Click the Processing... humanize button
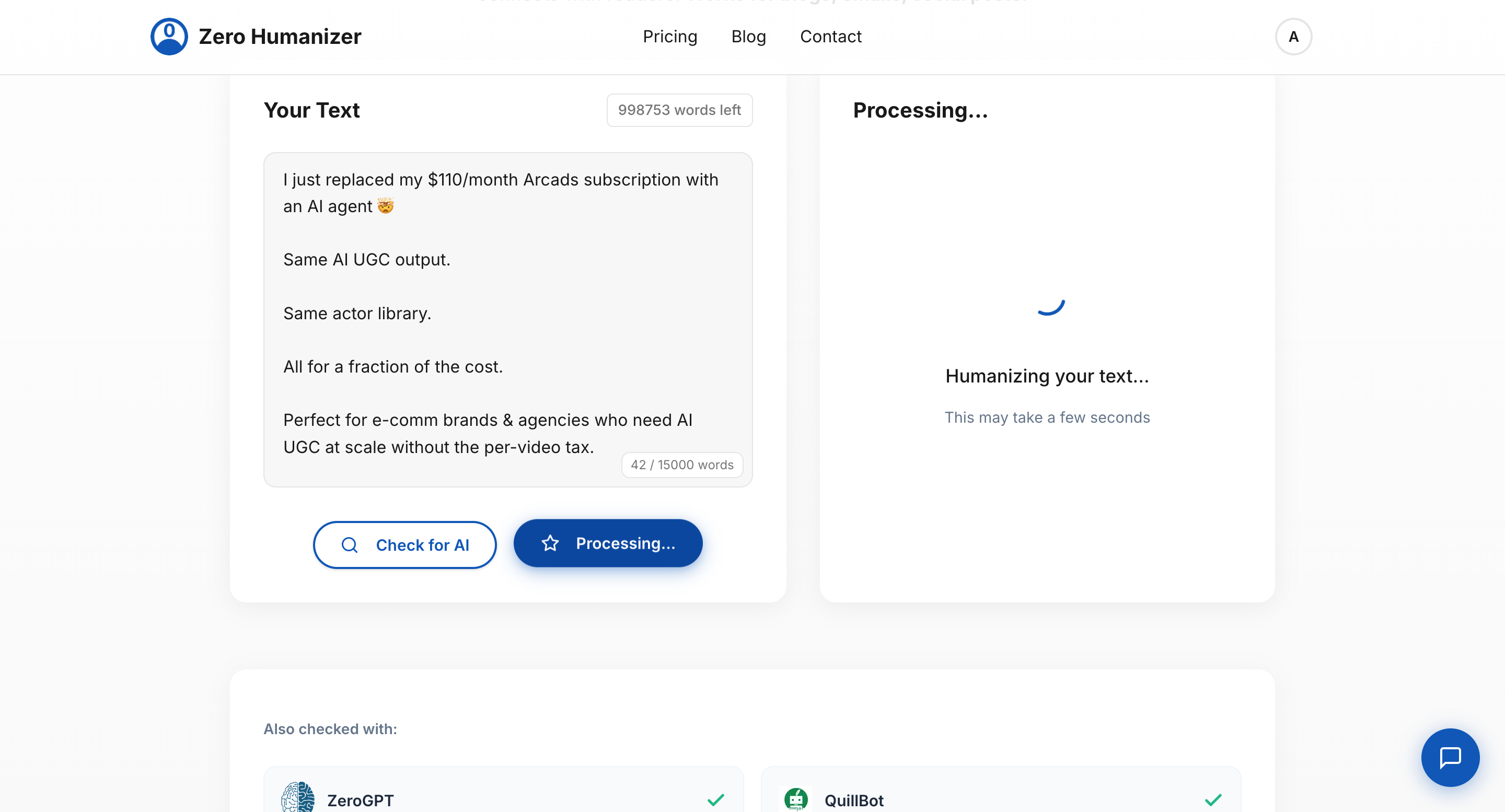Viewport: 1505px width, 812px height. point(608,543)
